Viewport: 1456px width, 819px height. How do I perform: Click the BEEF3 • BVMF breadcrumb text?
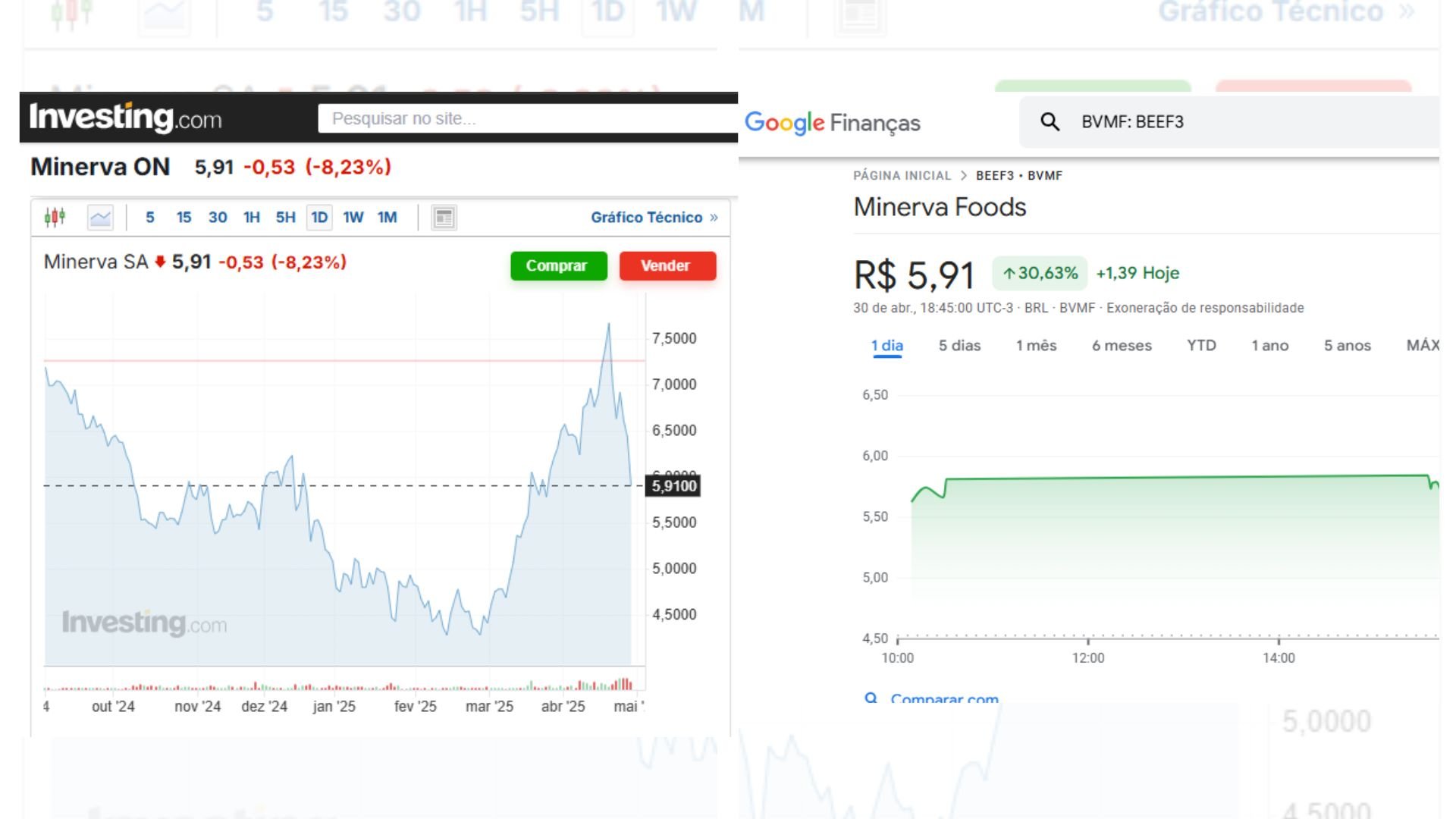click(x=1018, y=175)
